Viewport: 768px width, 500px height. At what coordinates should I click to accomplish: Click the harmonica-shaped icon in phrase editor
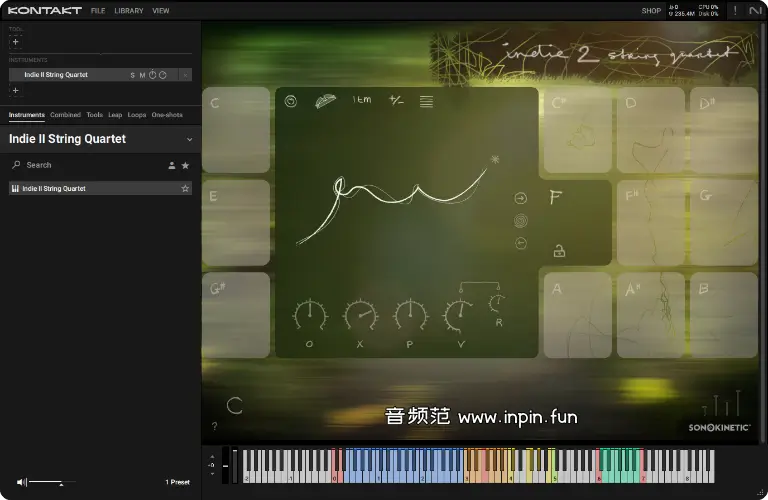(325, 101)
